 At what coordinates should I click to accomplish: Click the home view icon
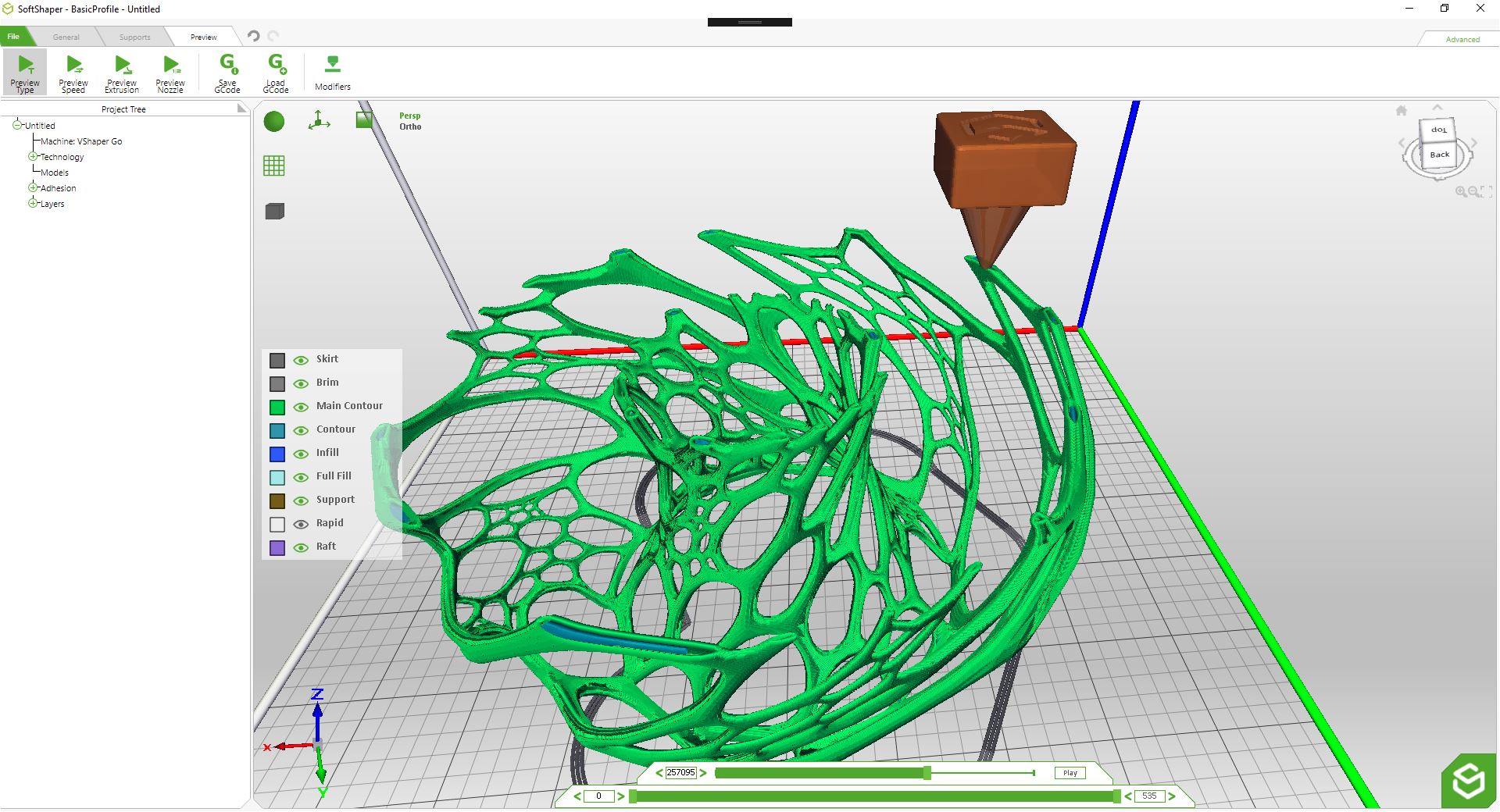tap(1402, 111)
